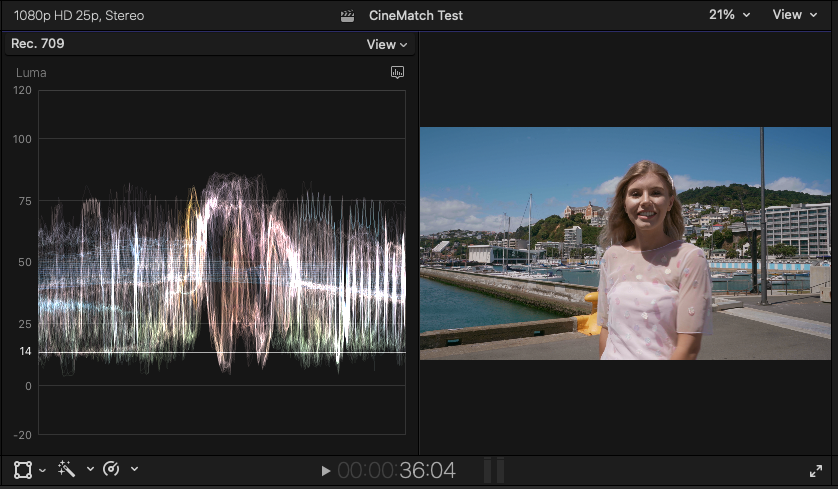Click the Transform tool icon
Viewport: 838px width, 489px height.
coord(22,469)
